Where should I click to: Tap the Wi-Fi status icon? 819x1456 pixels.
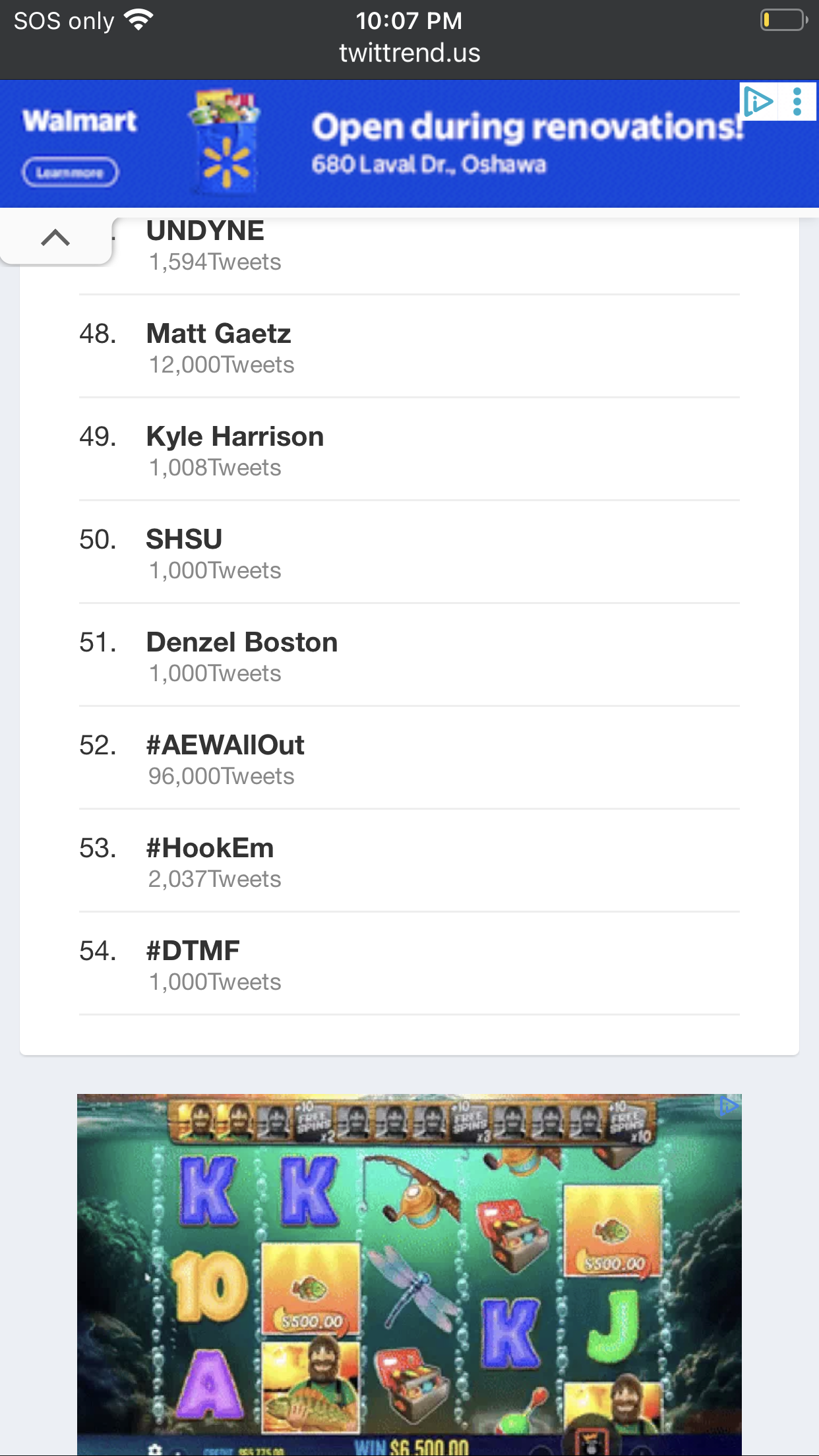(139, 20)
